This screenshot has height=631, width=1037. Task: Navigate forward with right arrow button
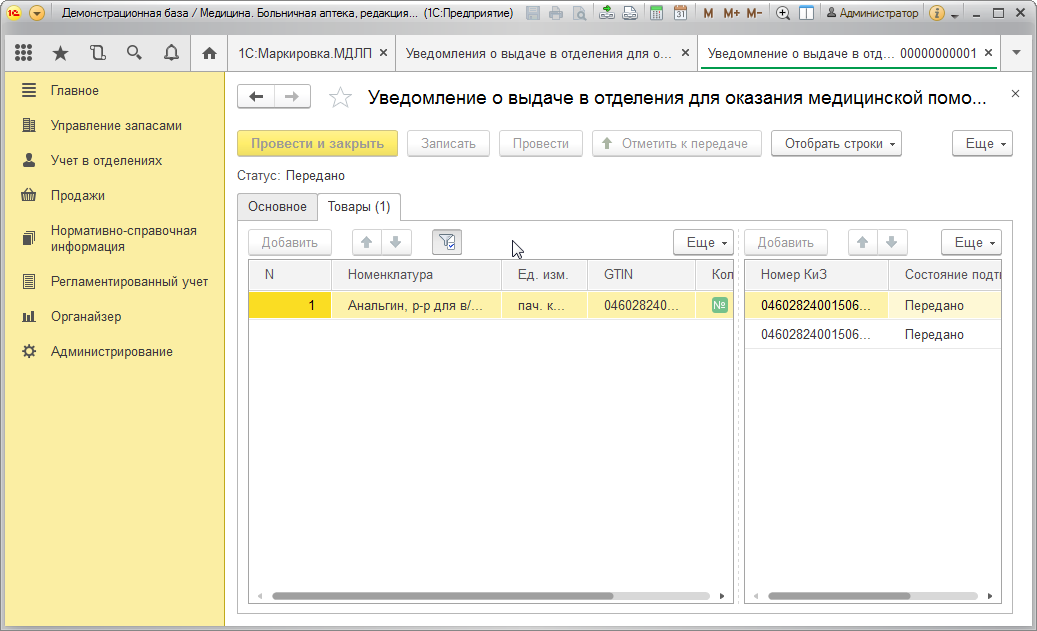tap(292, 97)
